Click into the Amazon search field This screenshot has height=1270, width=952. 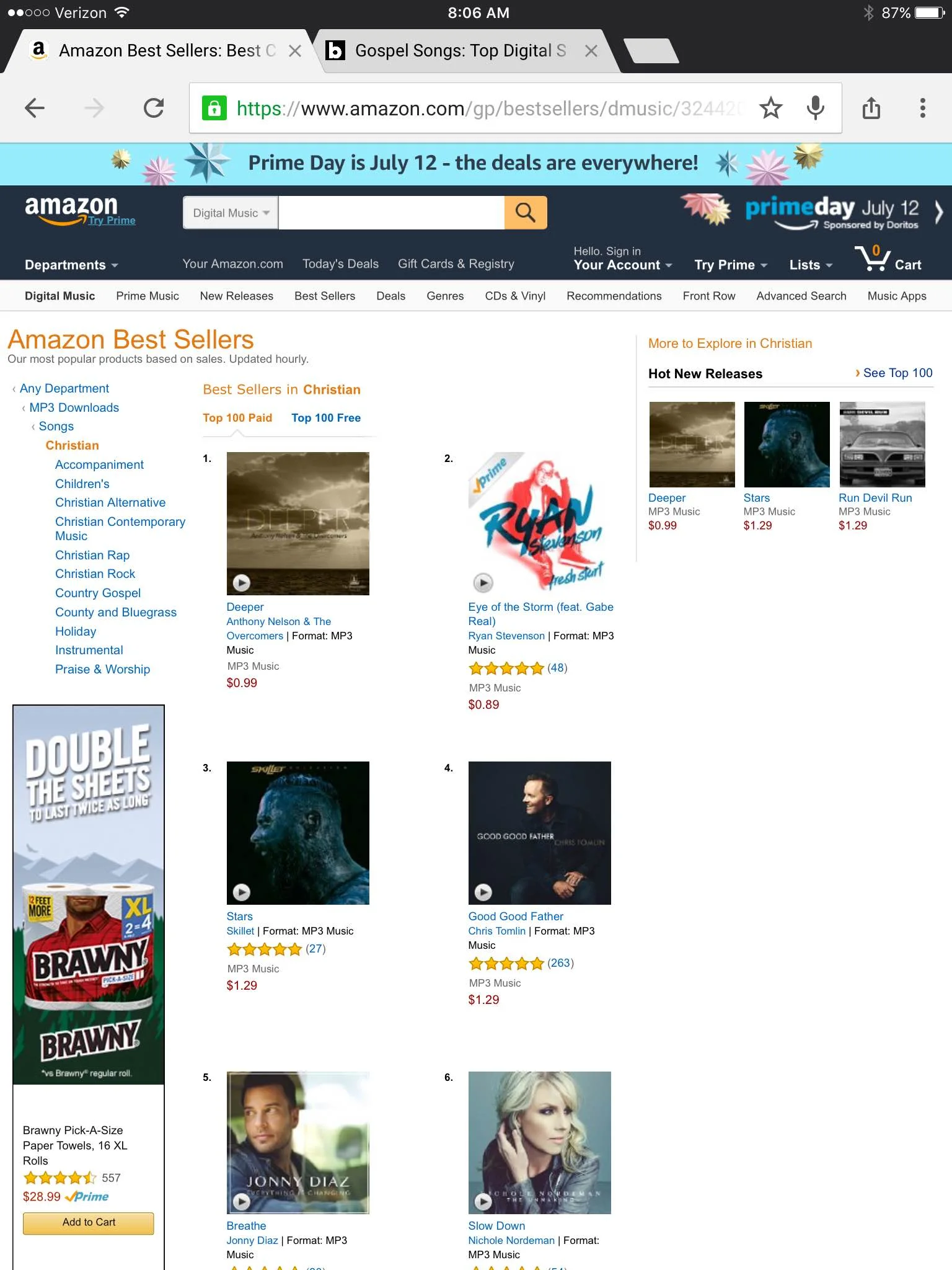click(392, 213)
